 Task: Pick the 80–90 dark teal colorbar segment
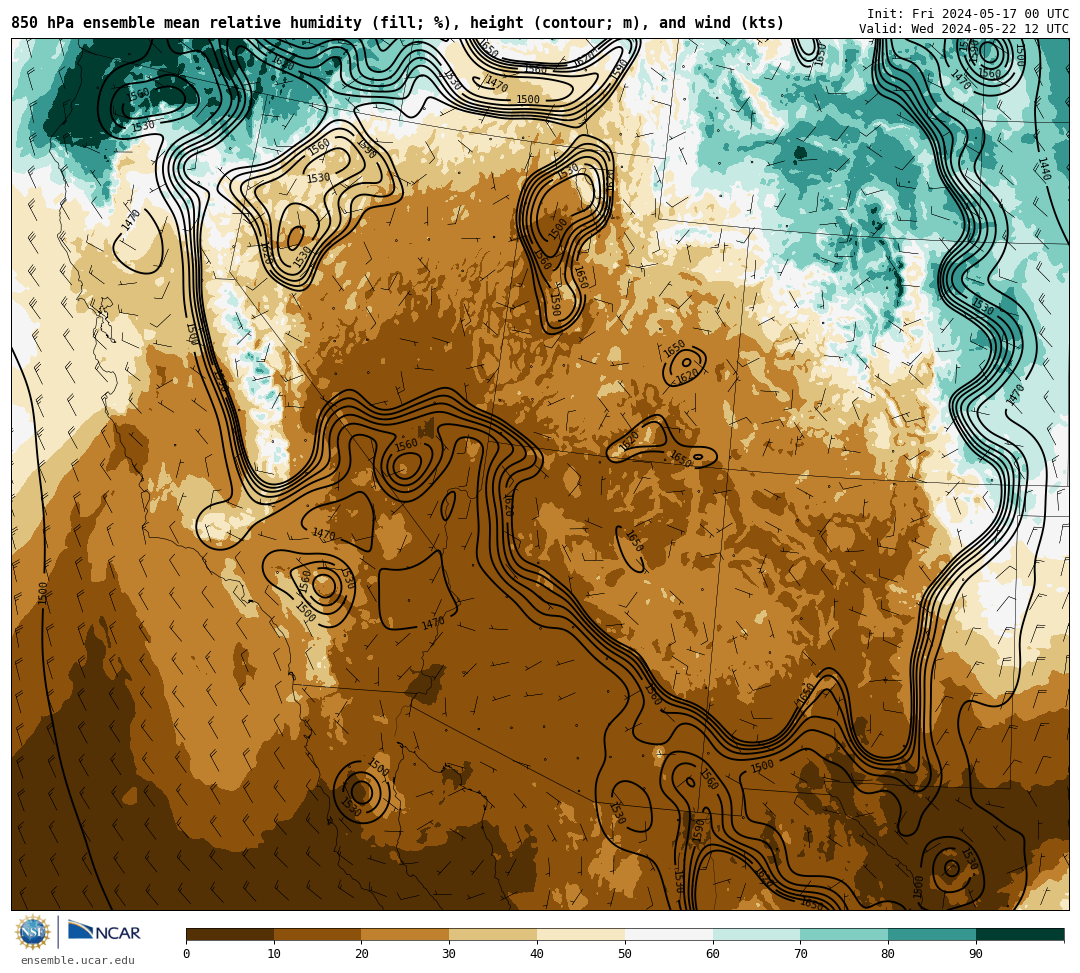click(932, 934)
